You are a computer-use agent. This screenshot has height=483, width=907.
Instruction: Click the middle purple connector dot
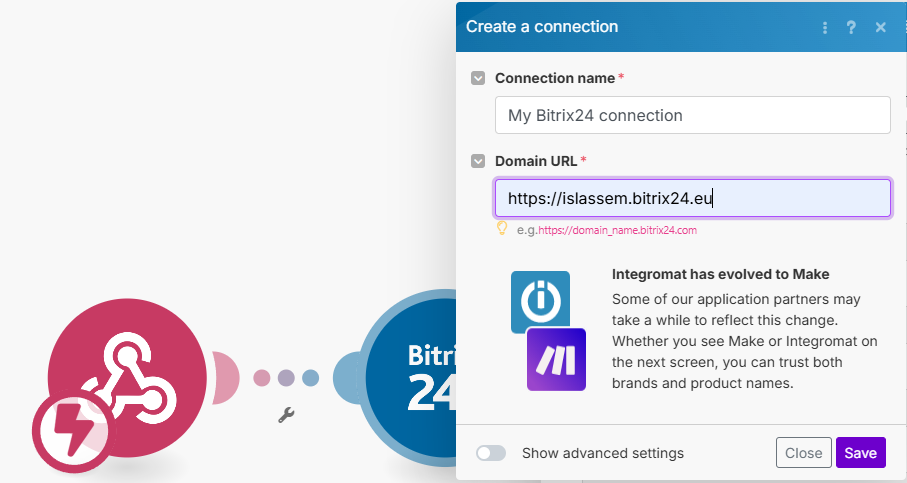[x=286, y=378]
